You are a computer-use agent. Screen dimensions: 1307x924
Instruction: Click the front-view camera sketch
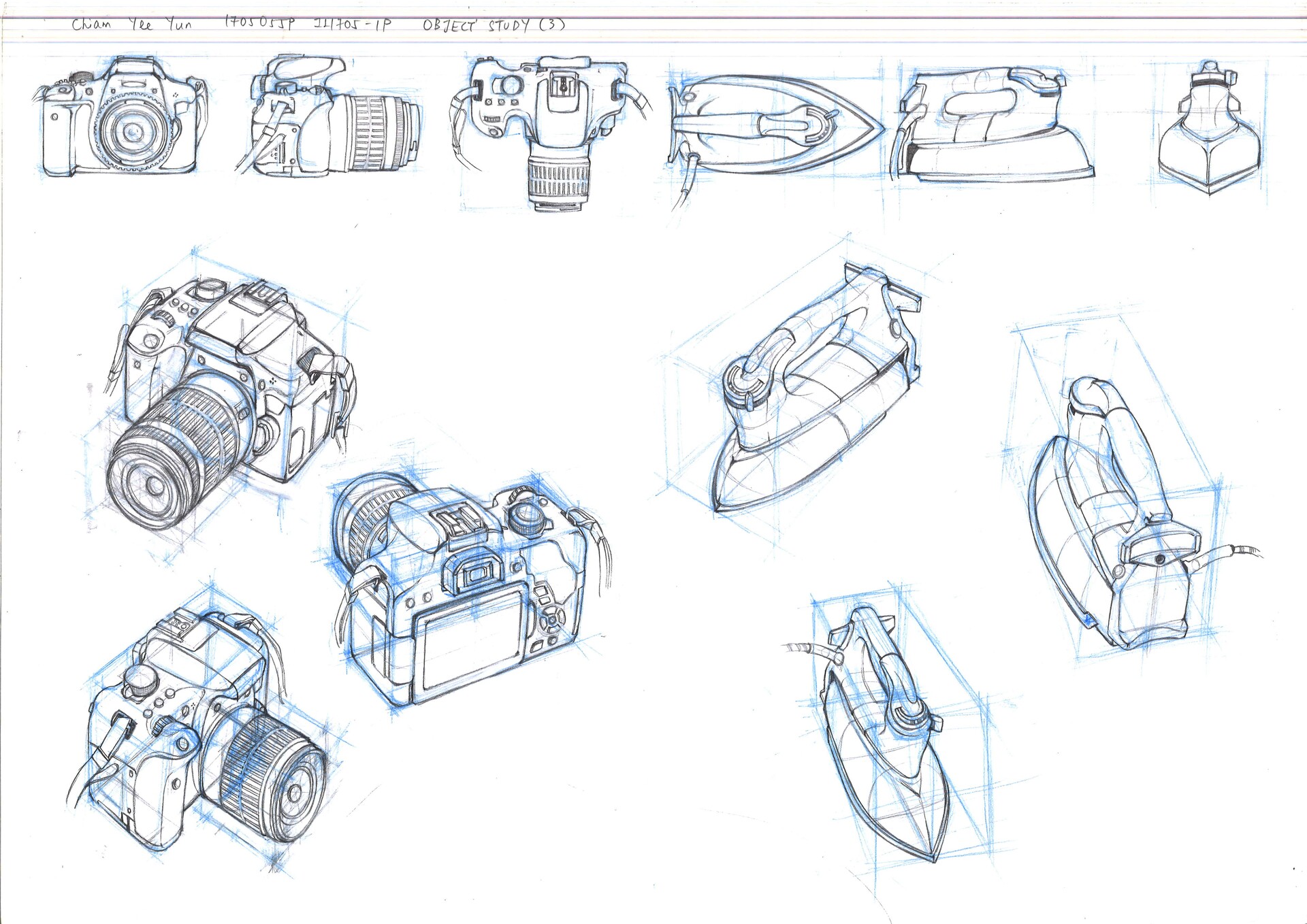click(121, 119)
